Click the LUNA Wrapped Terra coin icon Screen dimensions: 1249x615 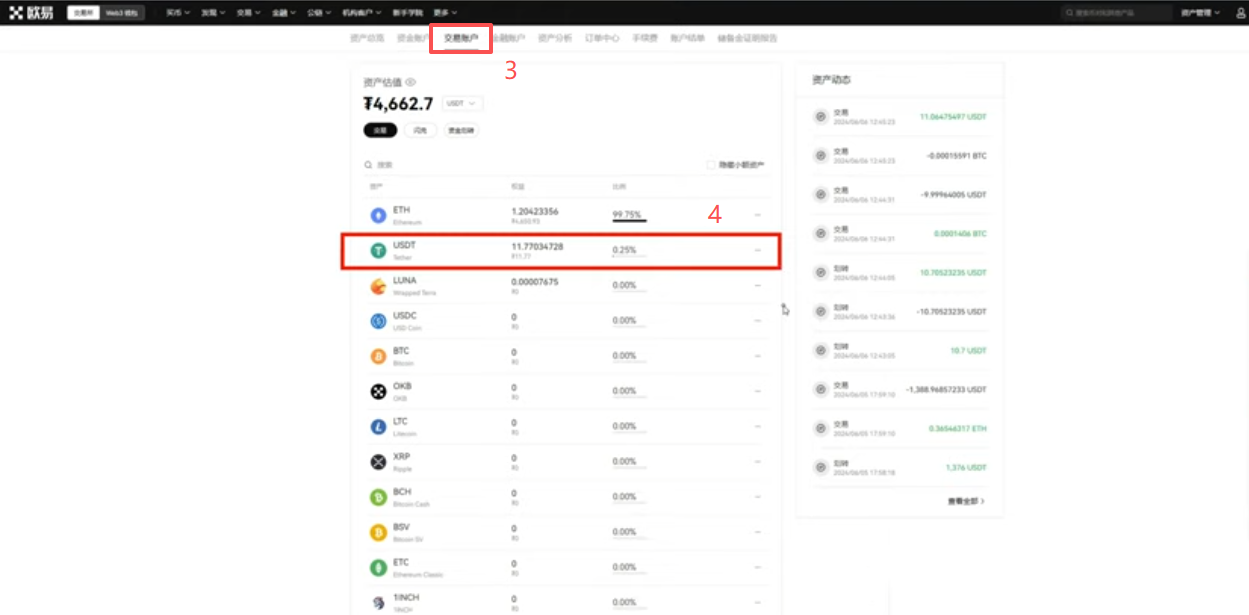(x=378, y=286)
